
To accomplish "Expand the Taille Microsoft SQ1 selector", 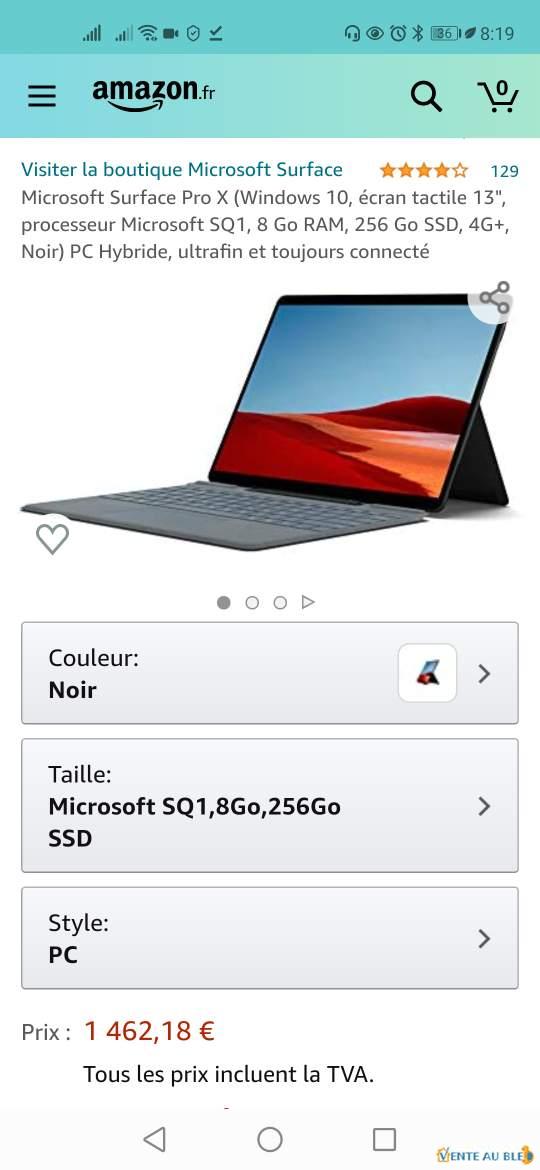I will [x=270, y=805].
